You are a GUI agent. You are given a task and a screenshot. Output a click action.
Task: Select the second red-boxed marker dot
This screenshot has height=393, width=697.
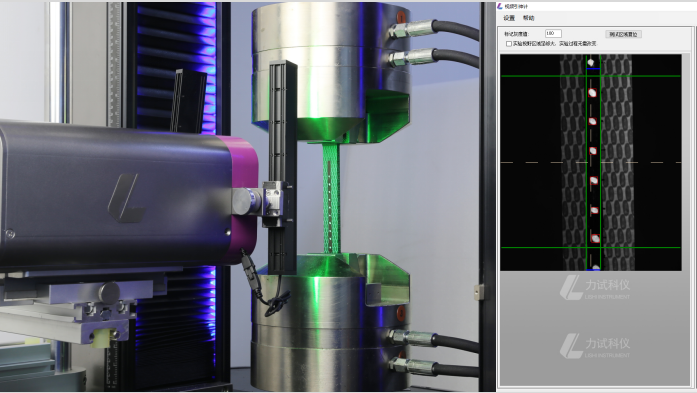click(x=593, y=92)
